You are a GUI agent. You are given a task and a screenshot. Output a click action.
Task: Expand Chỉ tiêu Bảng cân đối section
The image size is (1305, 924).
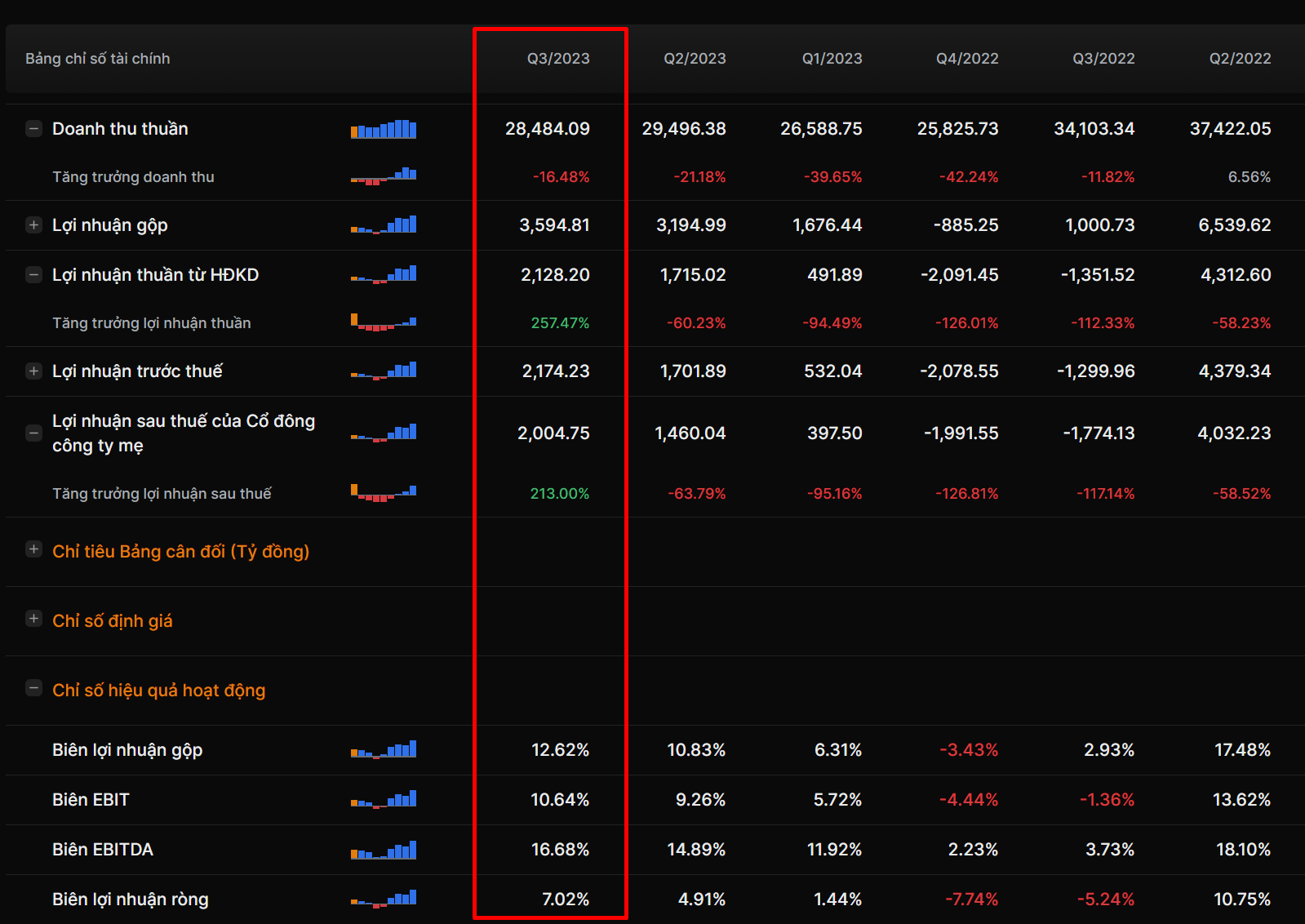(x=33, y=549)
